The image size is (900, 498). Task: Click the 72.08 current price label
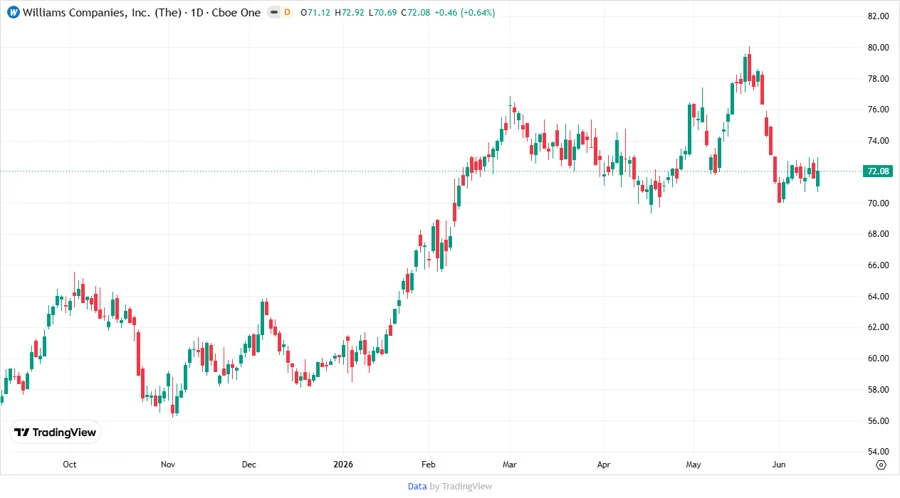[x=878, y=171]
